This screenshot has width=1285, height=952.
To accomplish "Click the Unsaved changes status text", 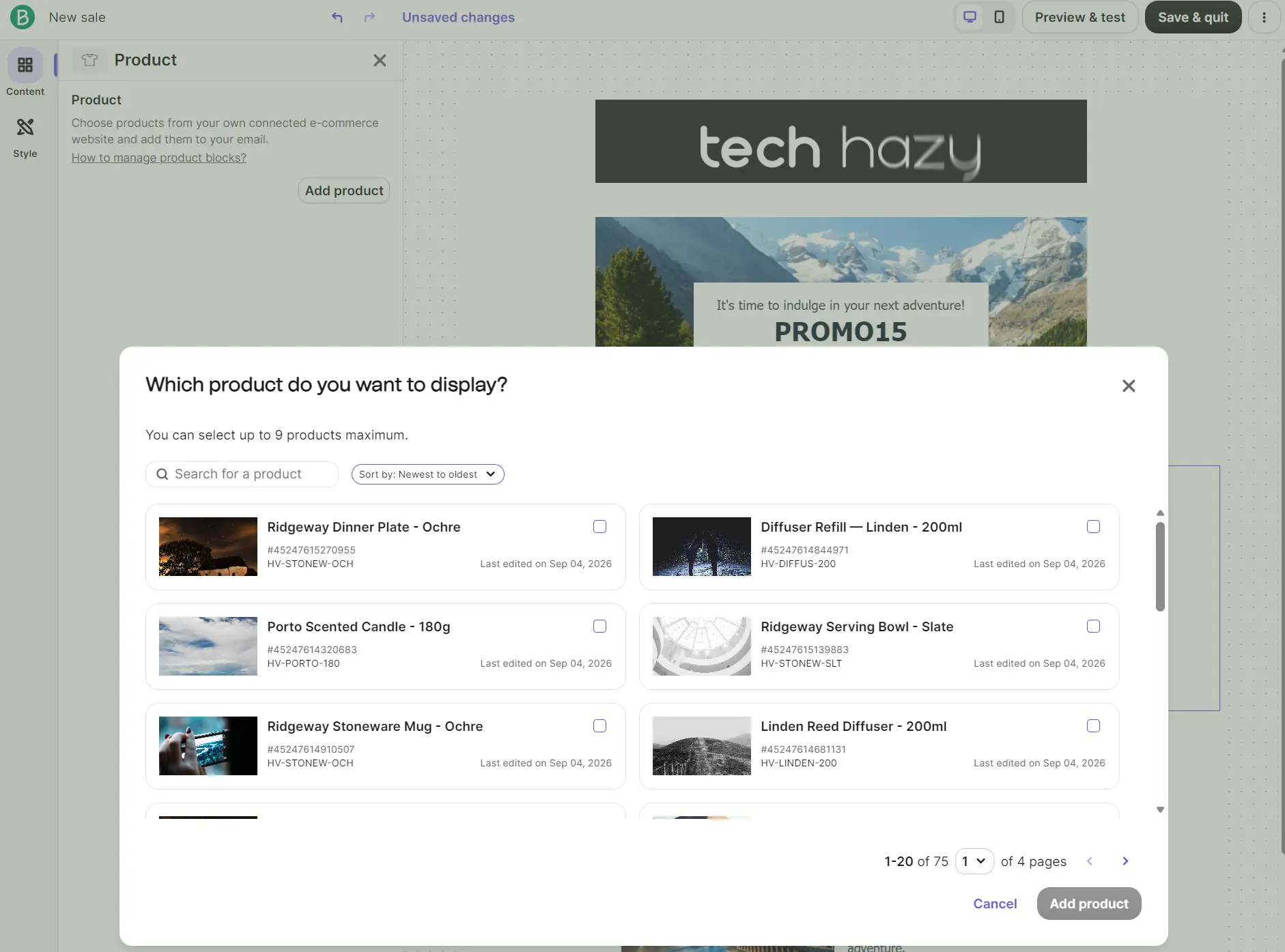I will [458, 17].
